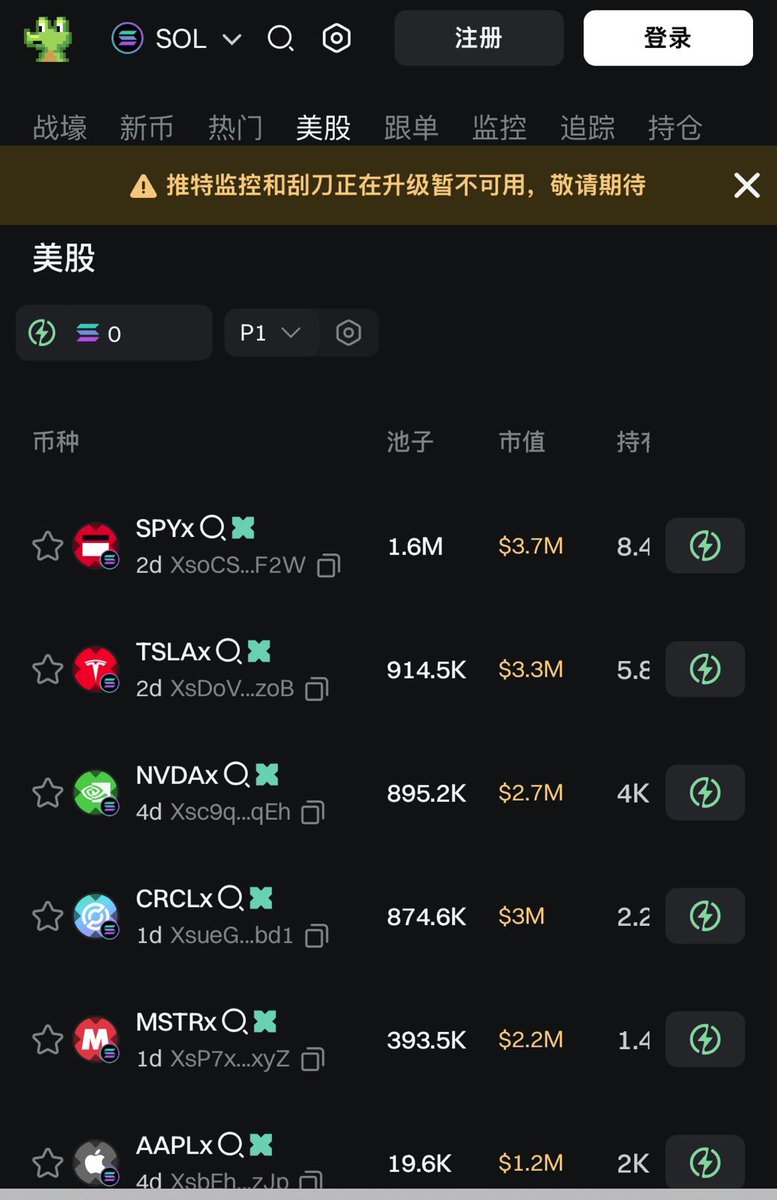
Task: Click the 登录 button
Action: pyautogui.click(x=668, y=38)
